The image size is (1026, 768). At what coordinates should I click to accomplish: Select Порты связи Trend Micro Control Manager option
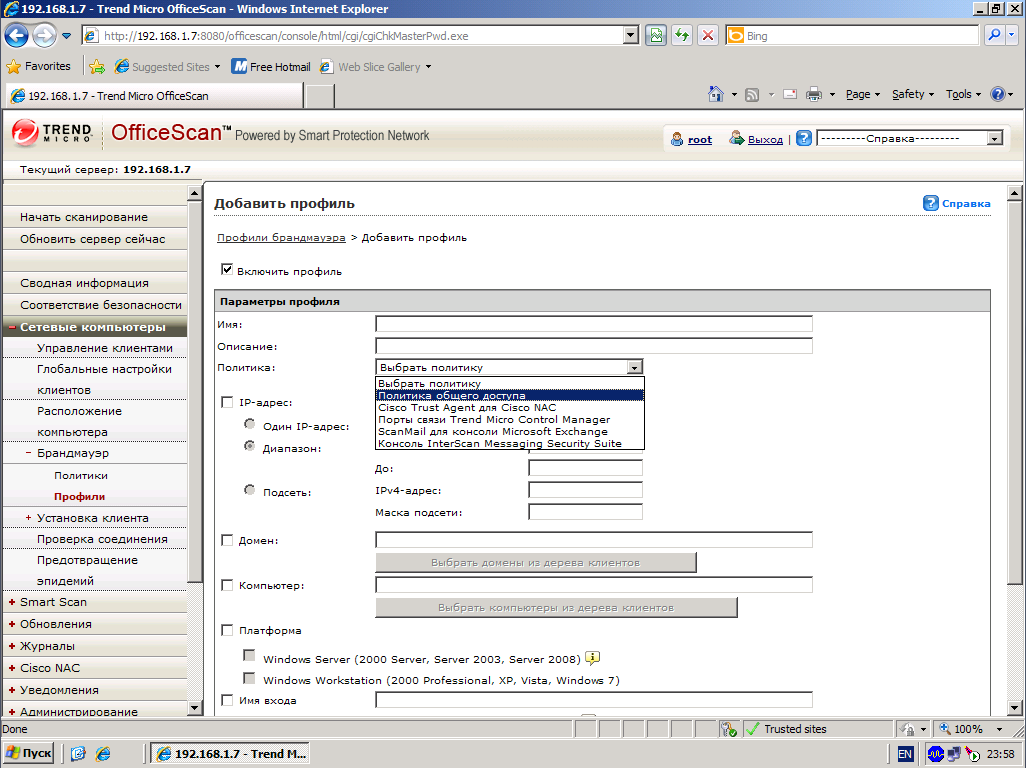coord(510,419)
